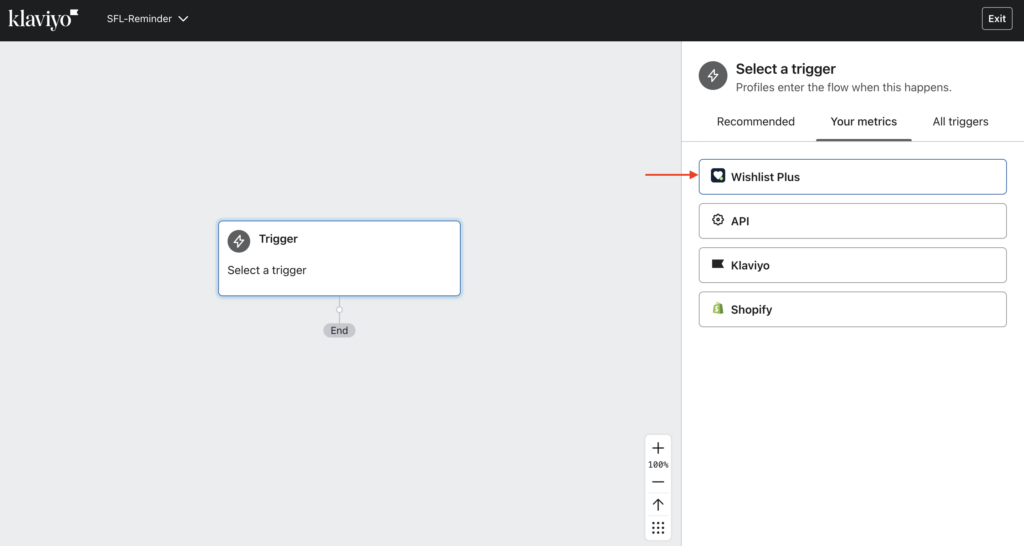
Task: Click the Klaviyo logo in the header
Action: 43,19
